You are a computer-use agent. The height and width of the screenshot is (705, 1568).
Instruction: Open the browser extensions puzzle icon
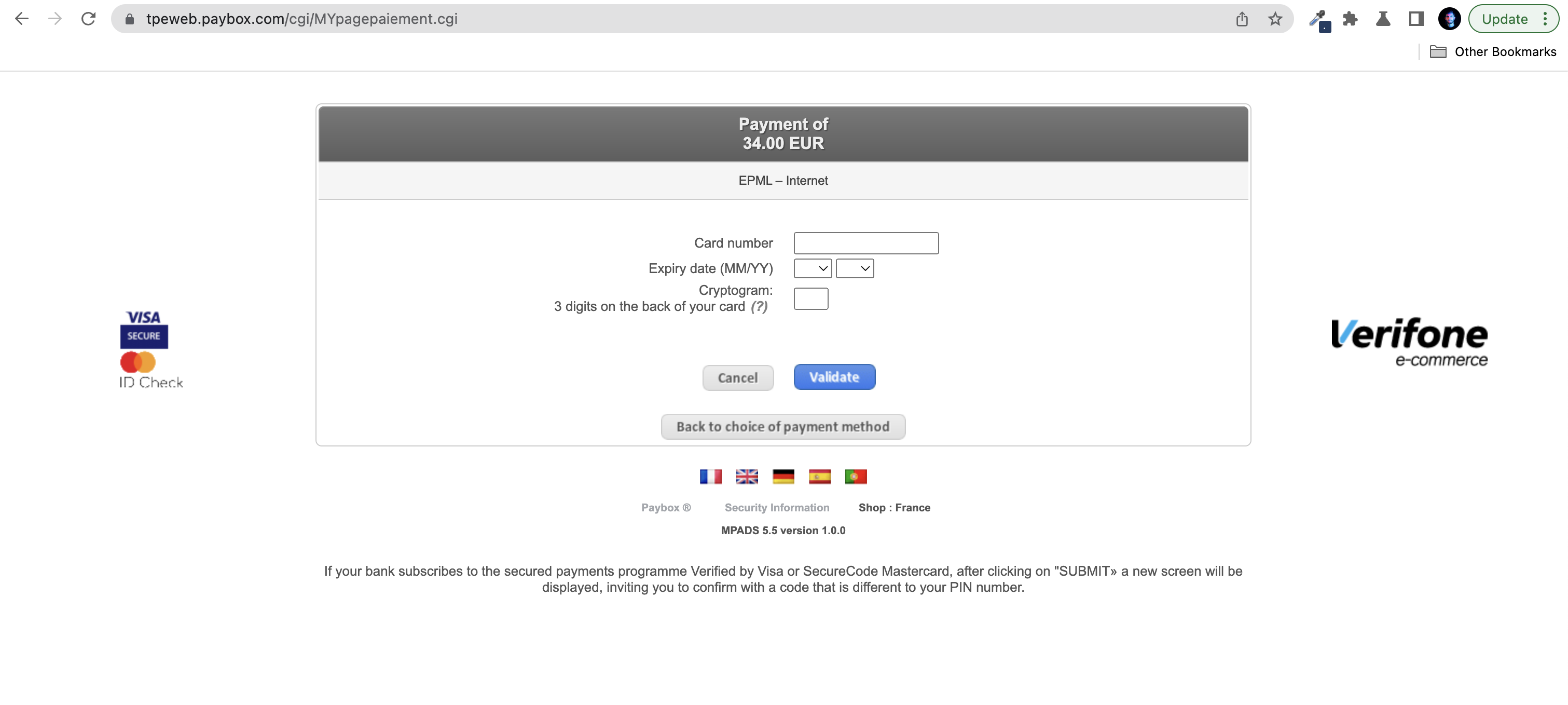1350,19
